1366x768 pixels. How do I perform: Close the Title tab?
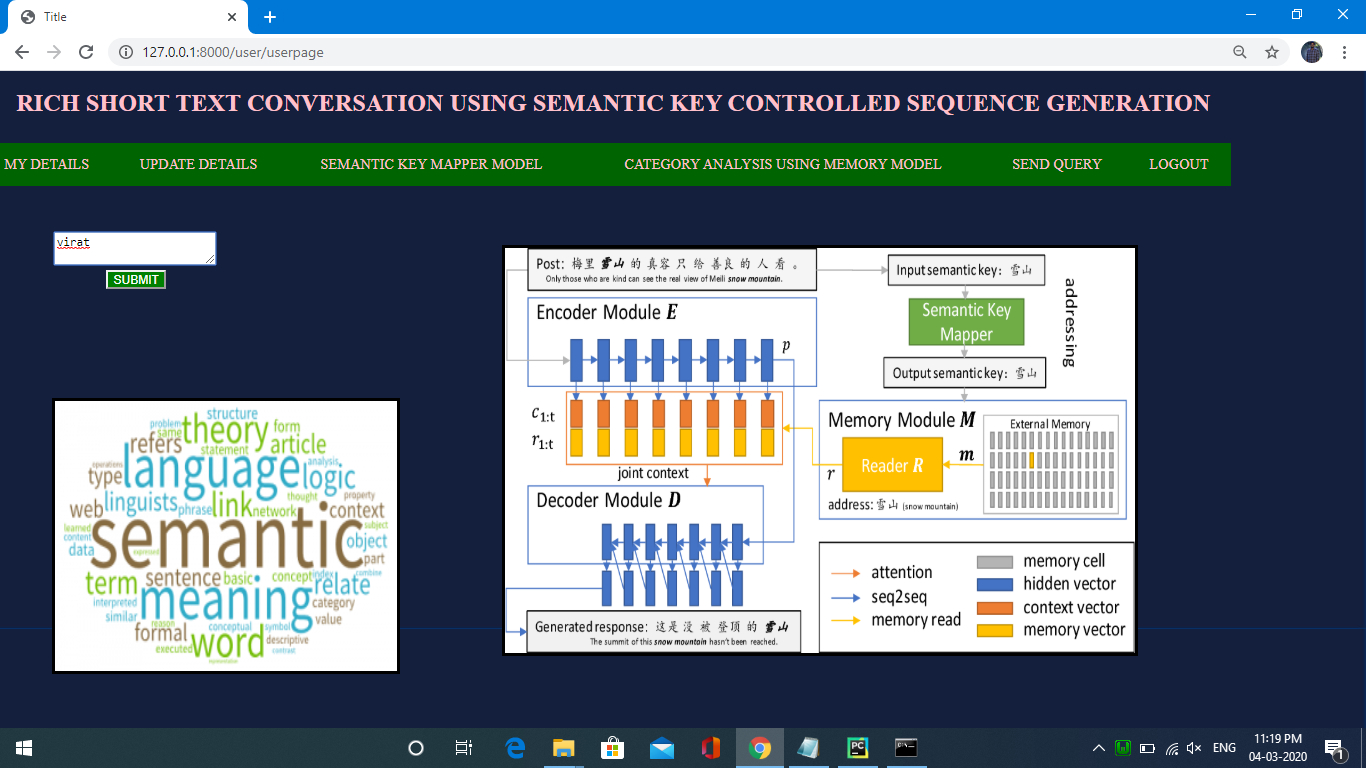pyautogui.click(x=232, y=17)
